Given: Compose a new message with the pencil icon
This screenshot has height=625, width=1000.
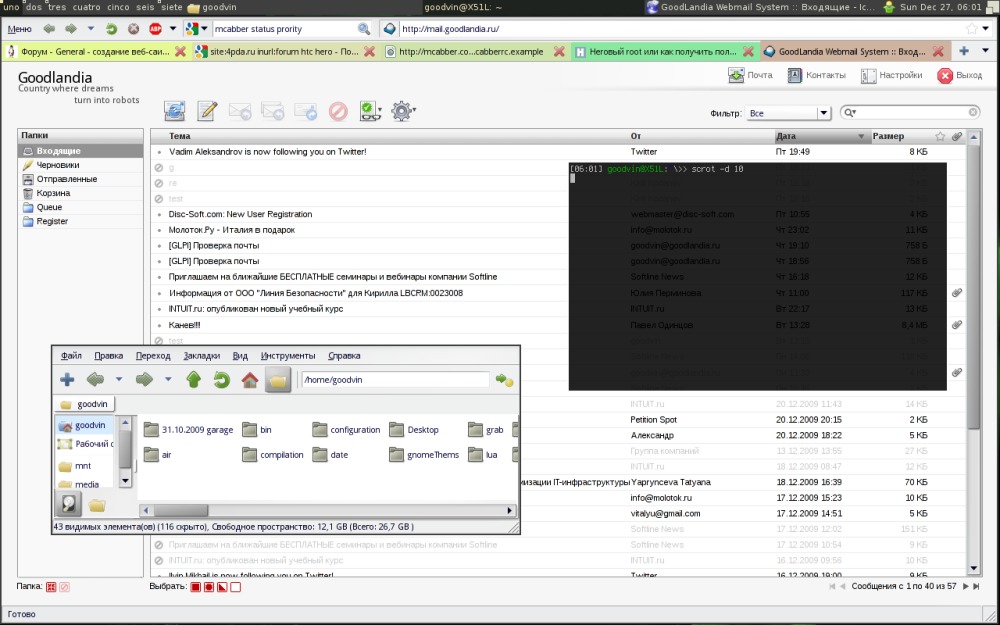Looking at the screenshot, I should point(207,110).
